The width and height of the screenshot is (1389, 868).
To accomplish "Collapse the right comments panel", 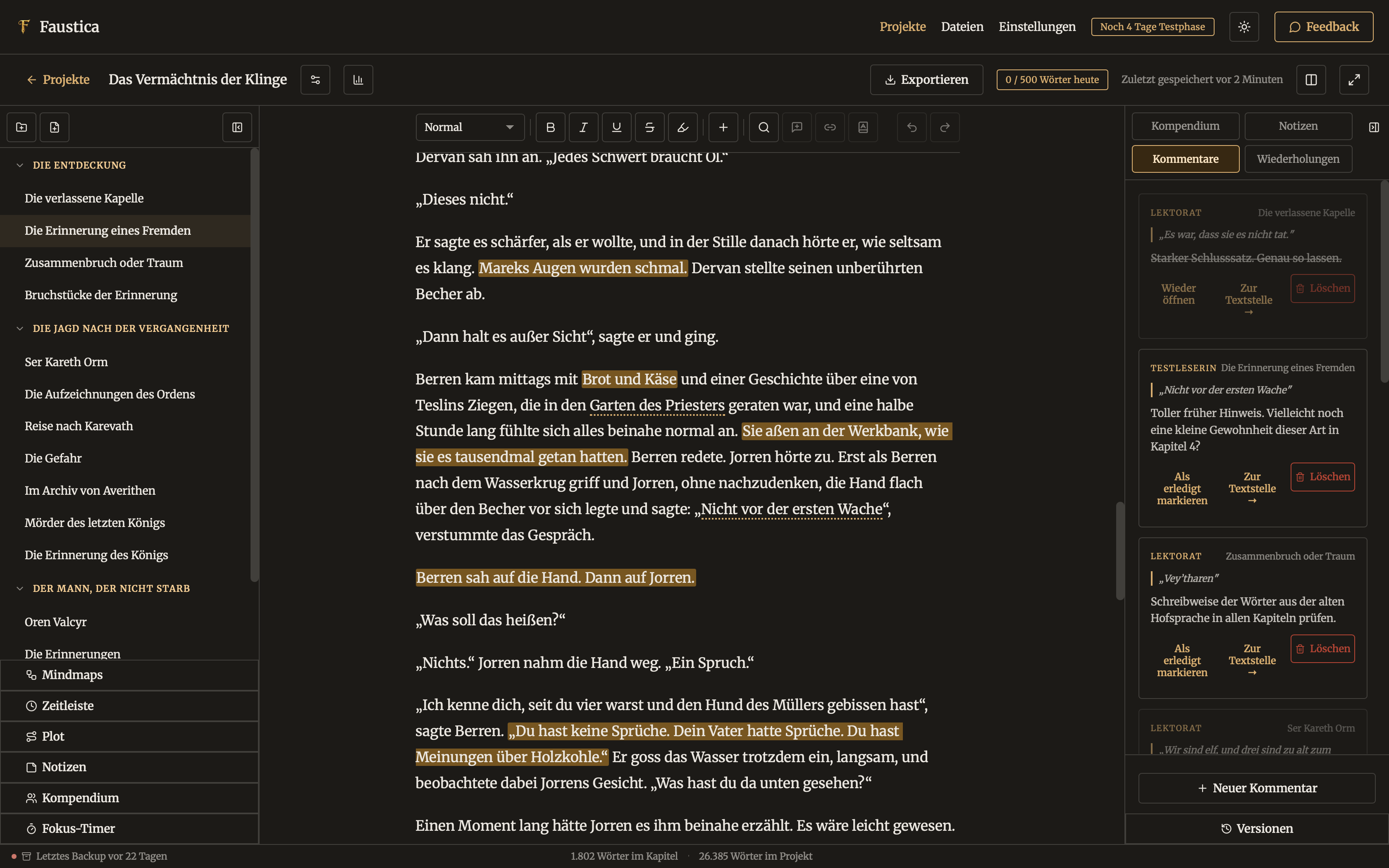I will 1374,127.
